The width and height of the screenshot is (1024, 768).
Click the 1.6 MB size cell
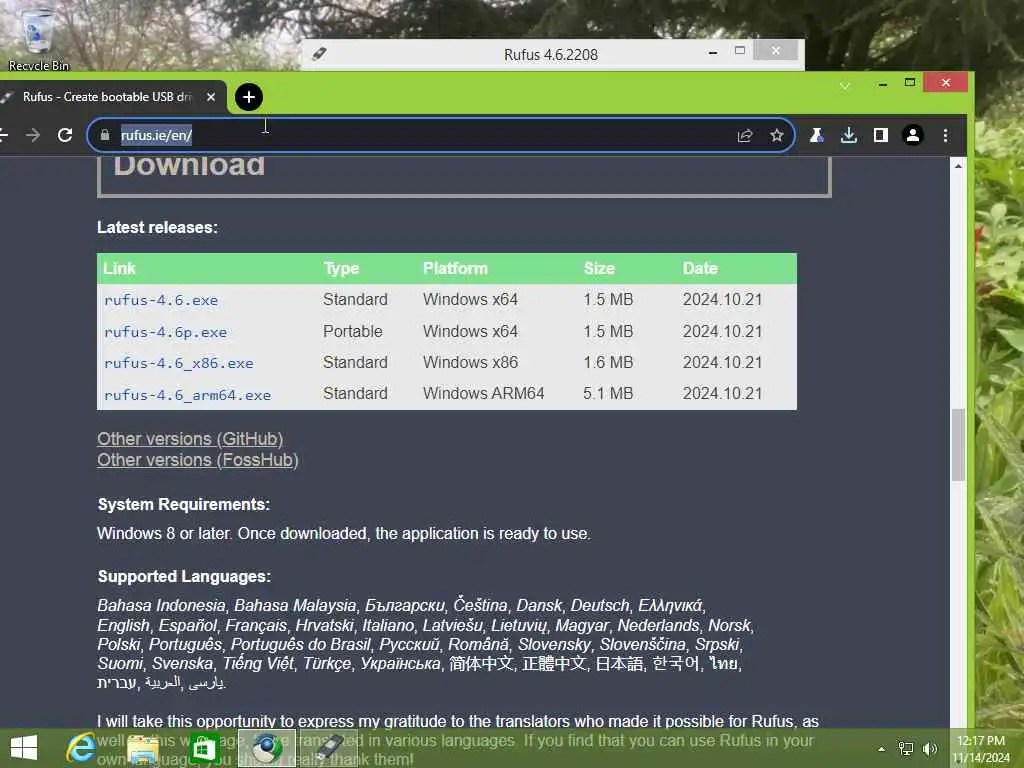[608, 362]
